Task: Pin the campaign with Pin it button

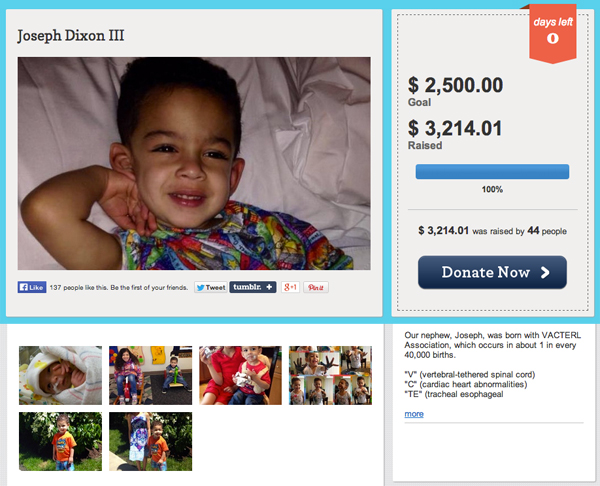Action: coord(316,287)
